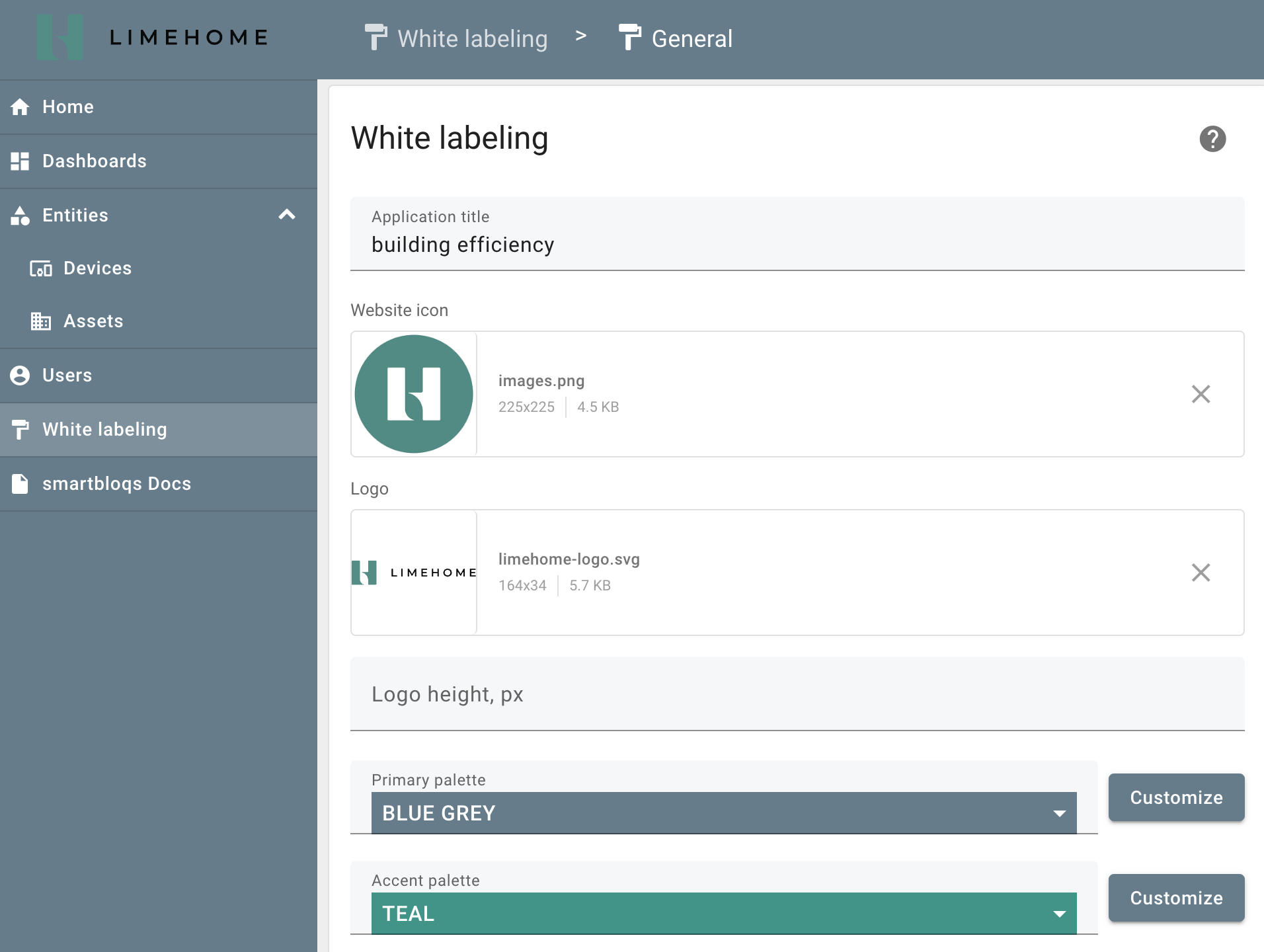The width and height of the screenshot is (1264, 952).
Task: Customize the Primary palette
Action: coord(1176,797)
